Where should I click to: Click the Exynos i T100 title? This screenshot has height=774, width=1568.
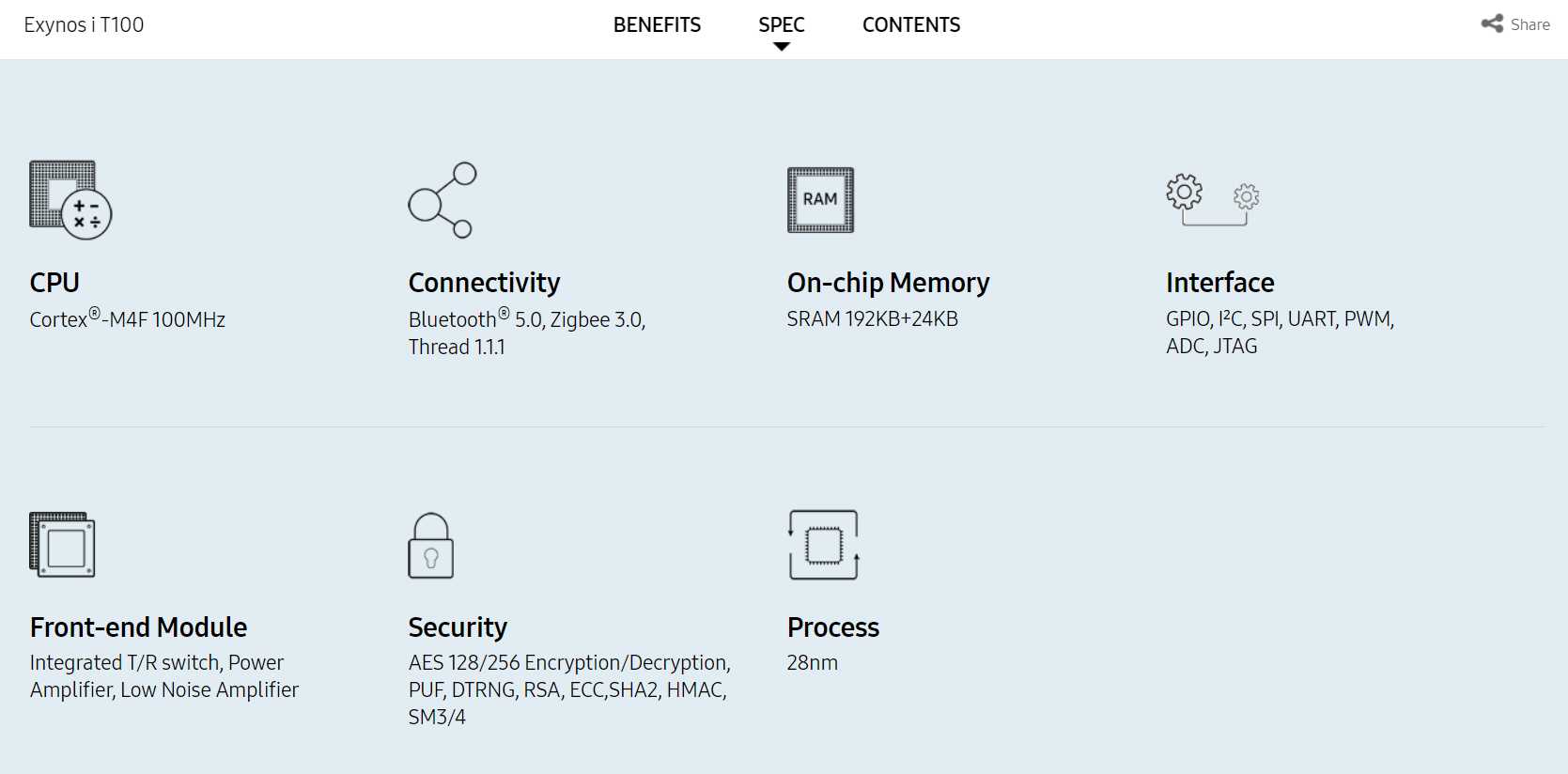click(x=84, y=25)
